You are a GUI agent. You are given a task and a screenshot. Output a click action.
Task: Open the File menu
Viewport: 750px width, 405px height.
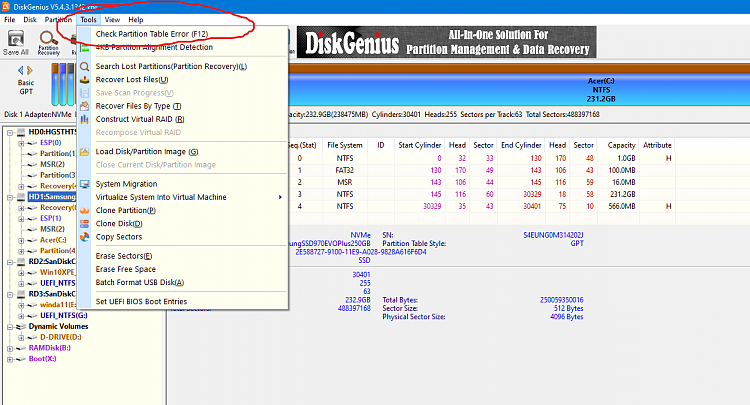coord(10,20)
